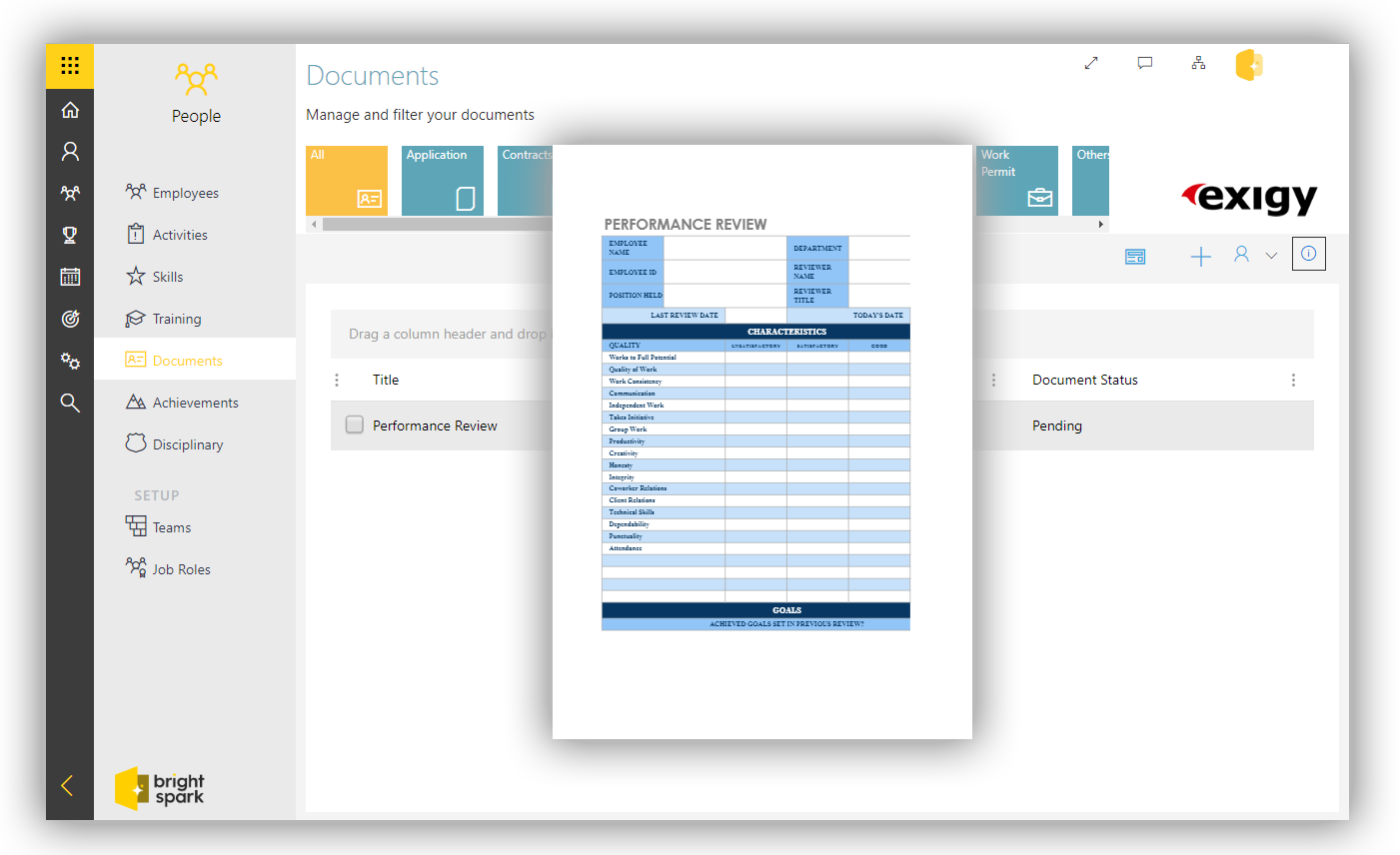
Task: Open the calendar sidebar icon
Action: pyautogui.click(x=70, y=277)
